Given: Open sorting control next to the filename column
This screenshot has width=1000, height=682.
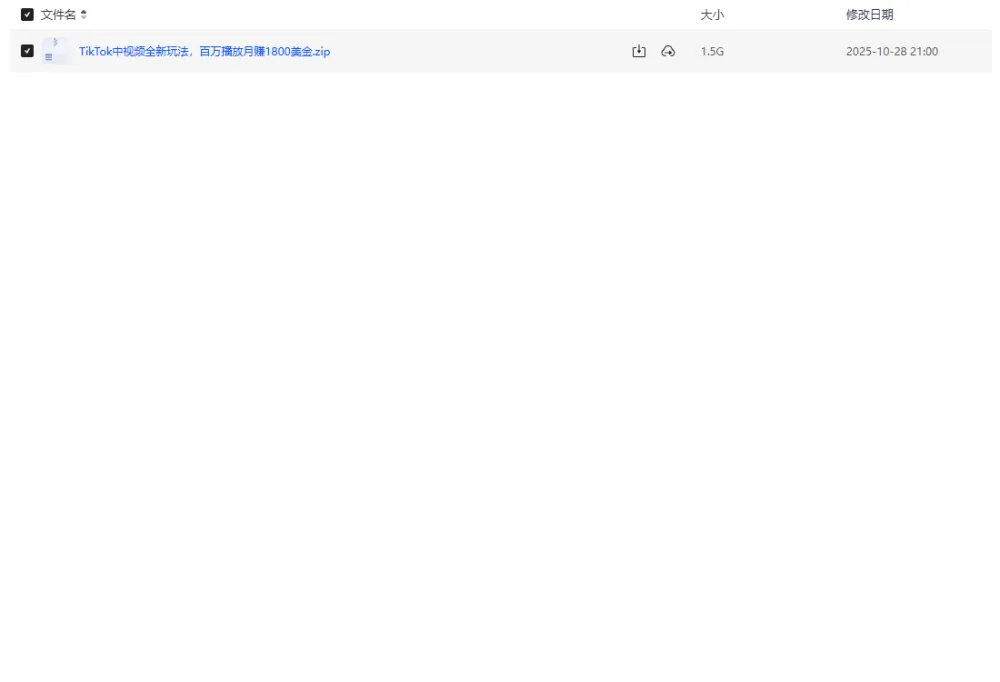Looking at the screenshot, I should 84,14.
